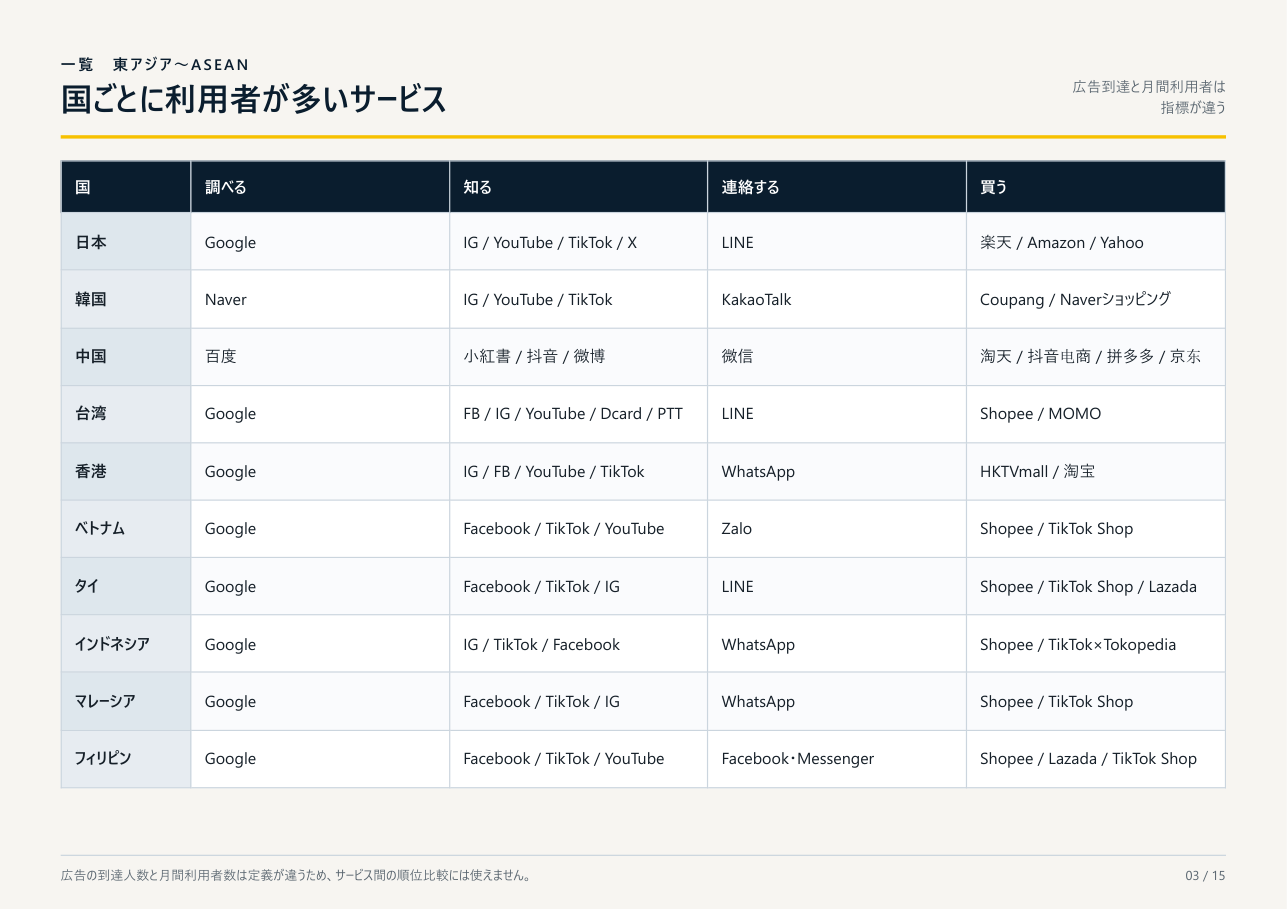
Task: Click the LINE cell in タイ row
Action: pos(837,587)
